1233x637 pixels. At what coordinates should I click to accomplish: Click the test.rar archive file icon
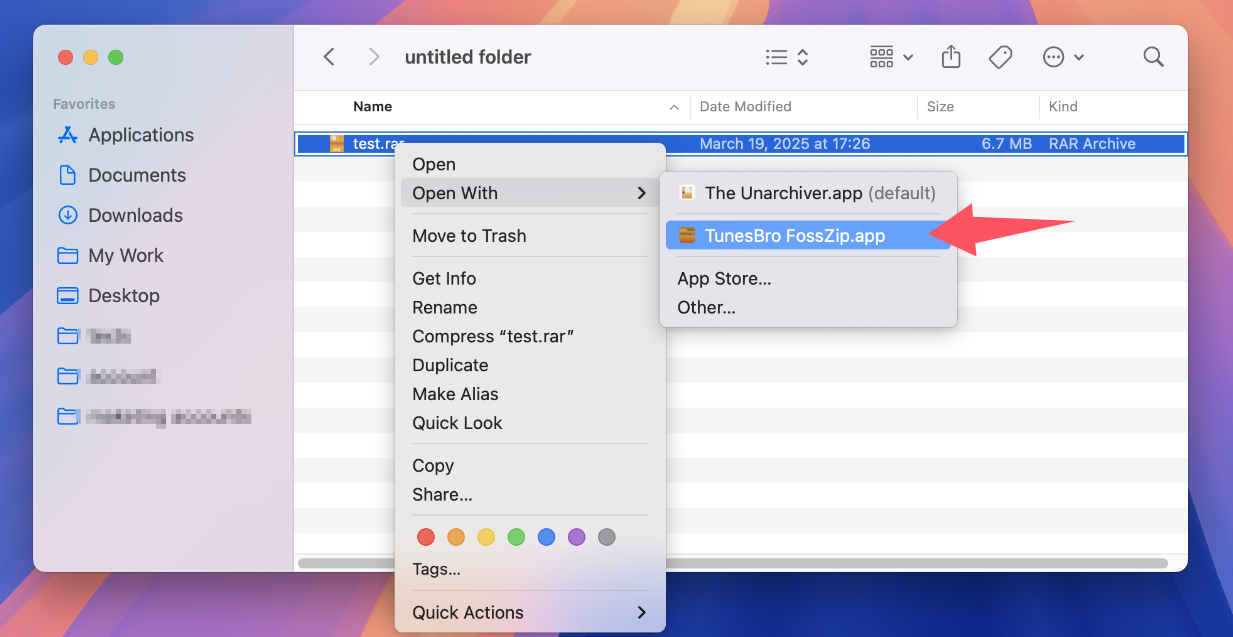[337, 144]
